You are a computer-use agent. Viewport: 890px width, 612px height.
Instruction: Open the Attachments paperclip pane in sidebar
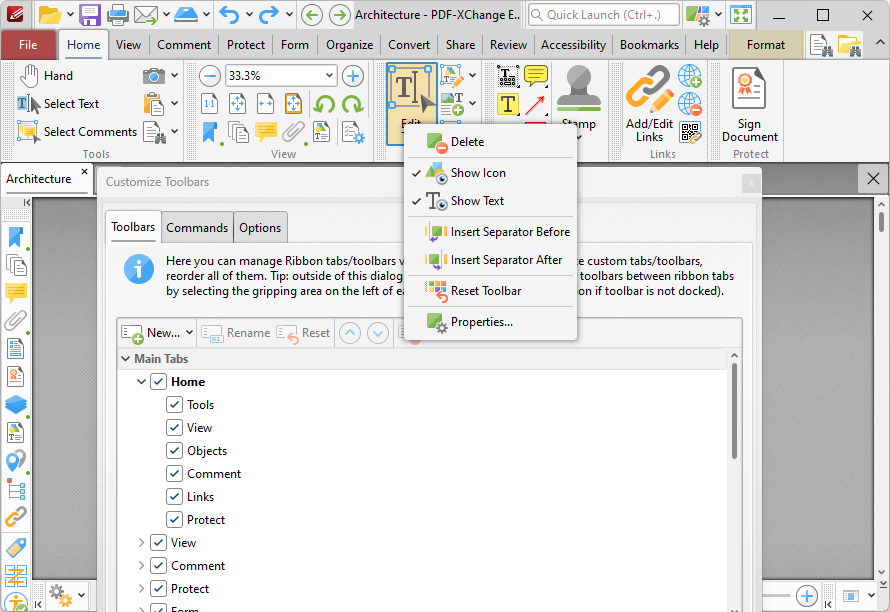click(x=15, y=321)
